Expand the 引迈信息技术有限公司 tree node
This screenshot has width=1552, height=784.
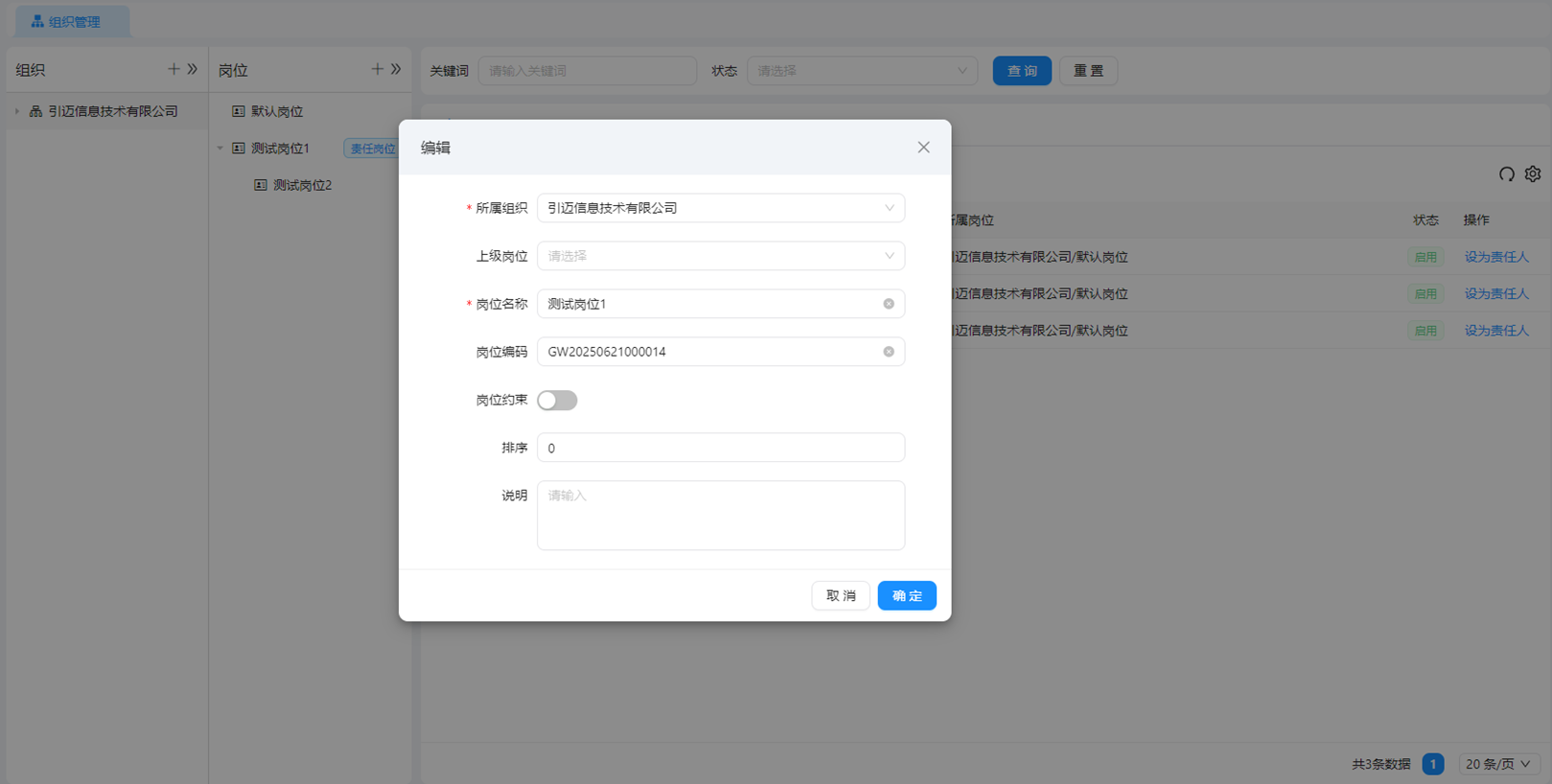[17, 111]
